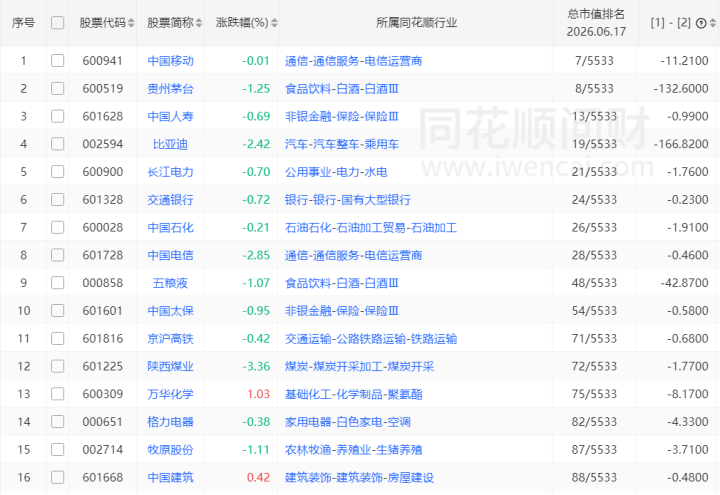The height and width of the screenshot is (495, 720).
Task: Check the 五粮液 row checkbox
Action: 57,283
